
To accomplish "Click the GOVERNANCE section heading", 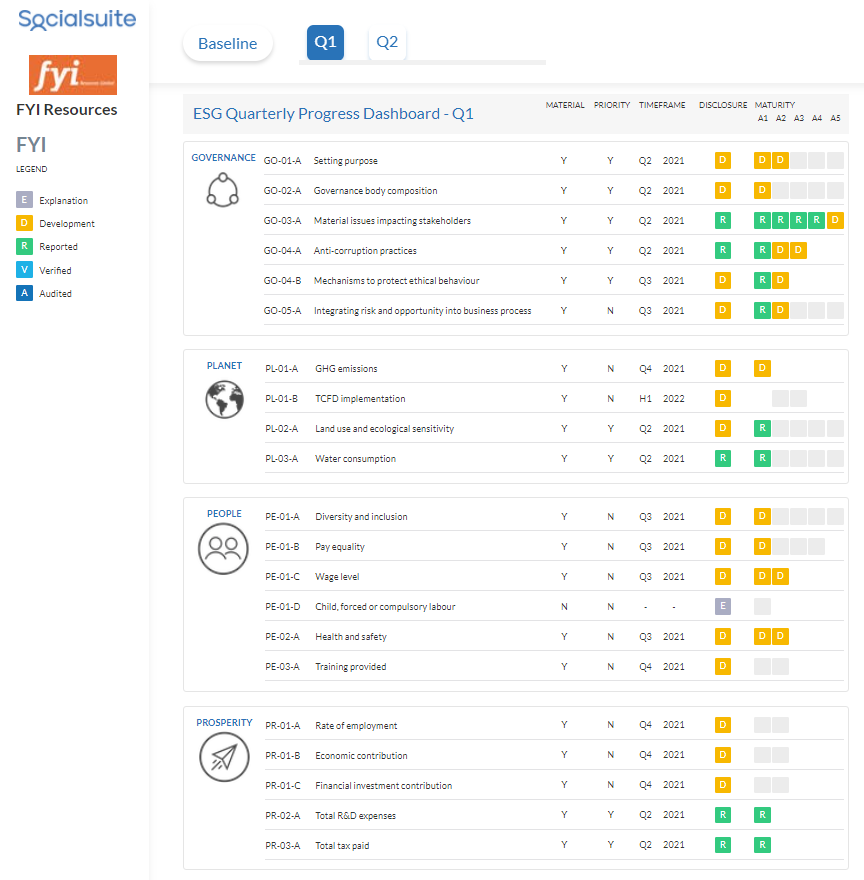I will point(223,158).
